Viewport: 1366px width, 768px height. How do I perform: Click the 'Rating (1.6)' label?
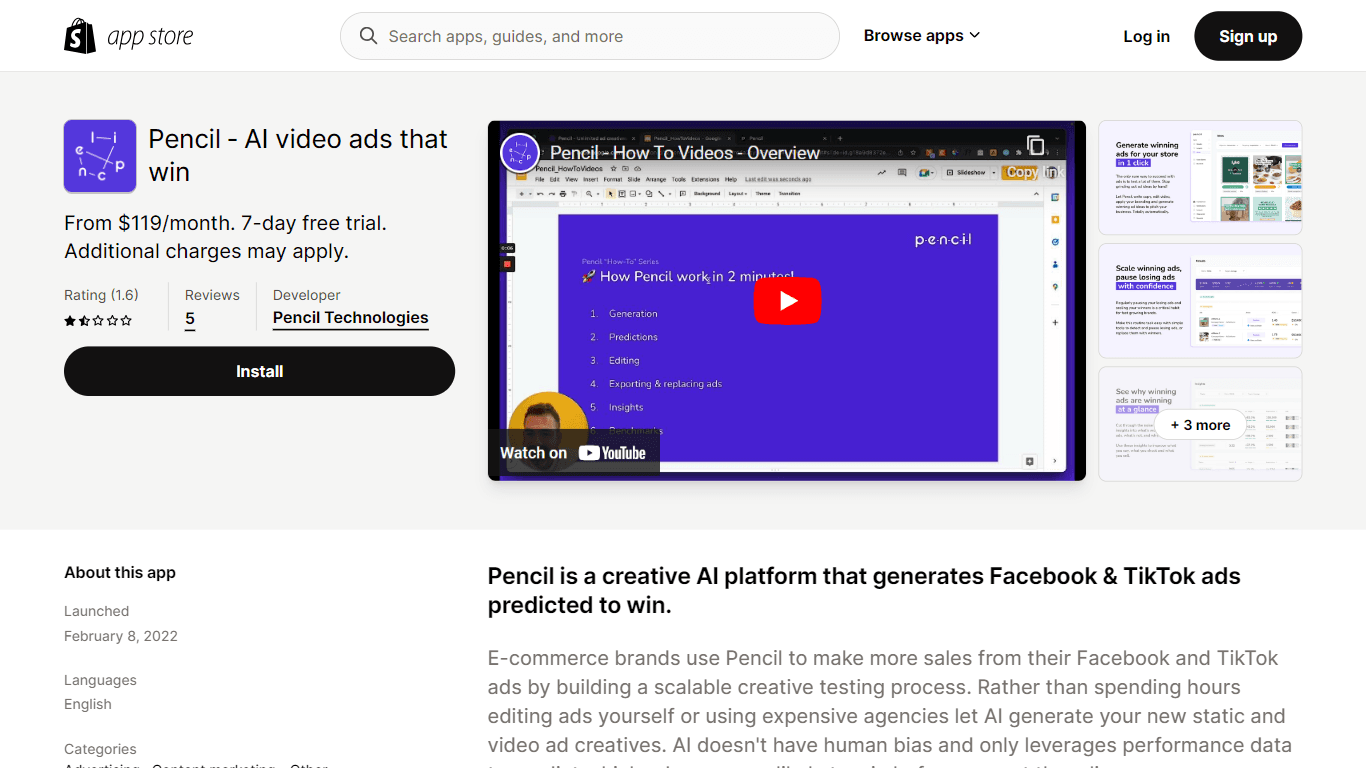click(101, 295)
